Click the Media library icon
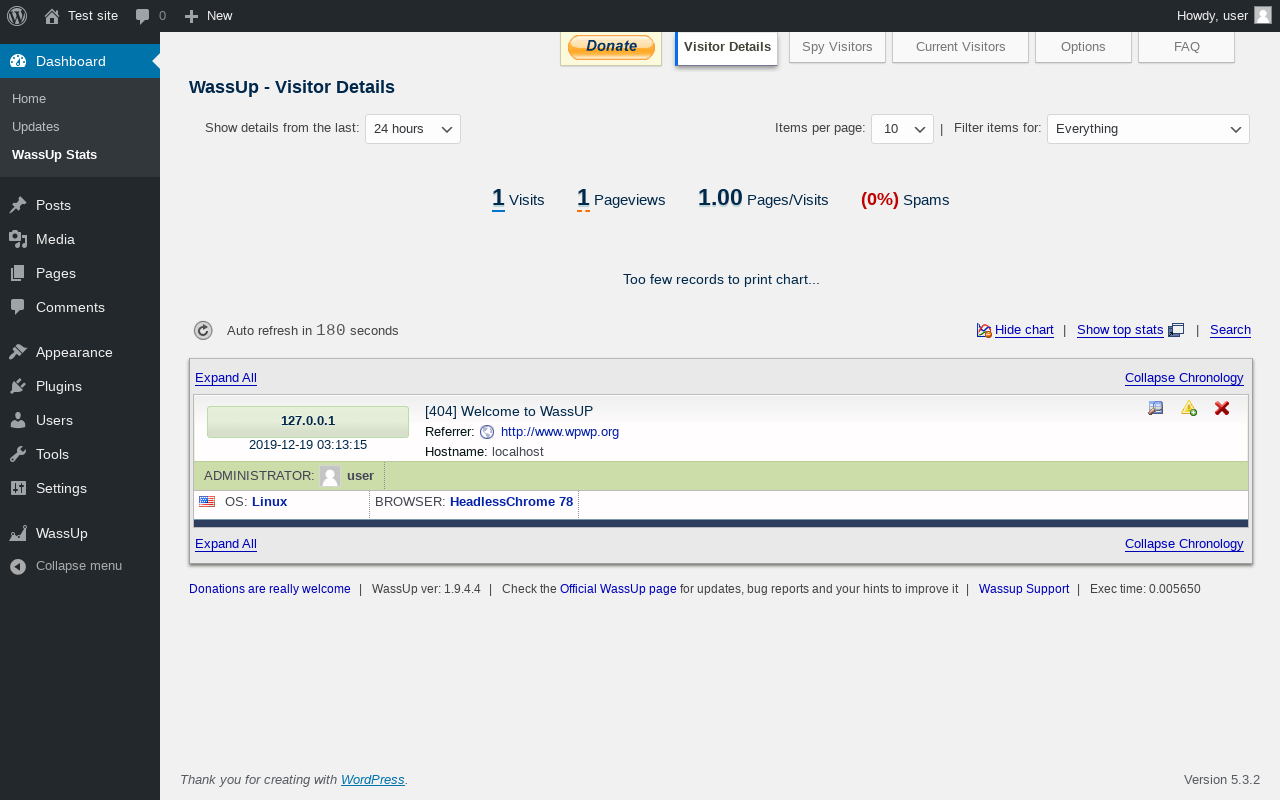 tap(18, 239)
